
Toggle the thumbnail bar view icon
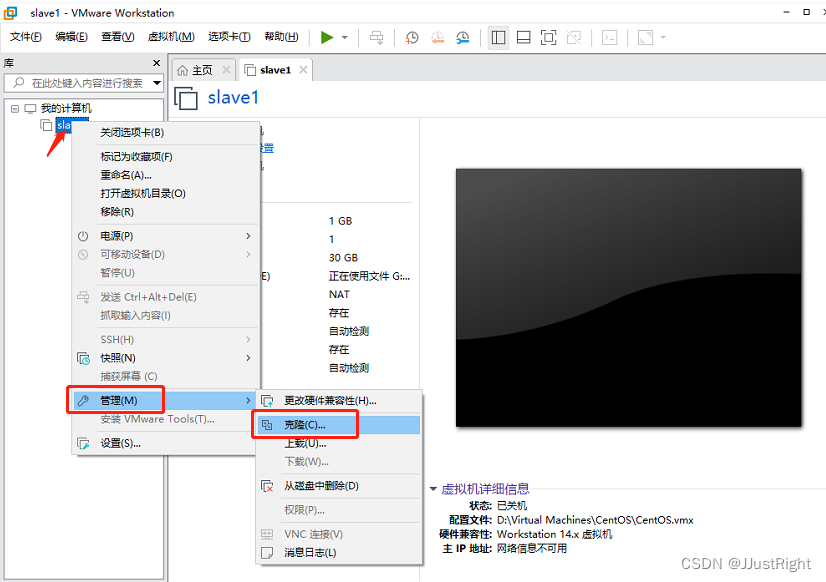tap(524, 37)
